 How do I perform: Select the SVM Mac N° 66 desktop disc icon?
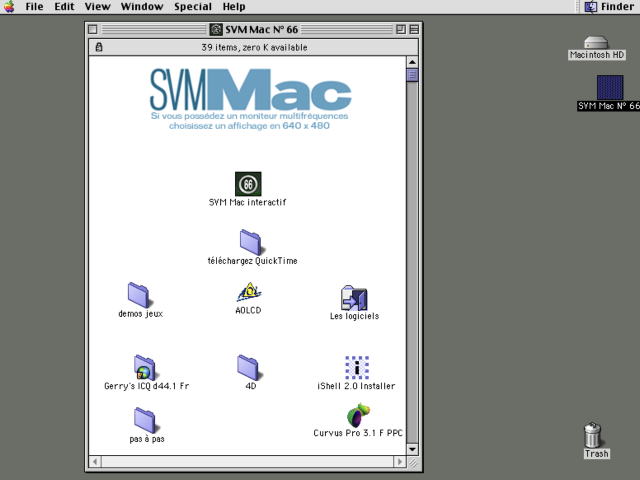(x=610, y=87)
